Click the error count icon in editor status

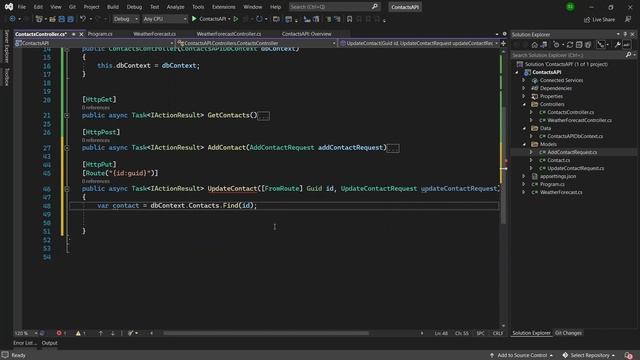[x=59, y=333]
